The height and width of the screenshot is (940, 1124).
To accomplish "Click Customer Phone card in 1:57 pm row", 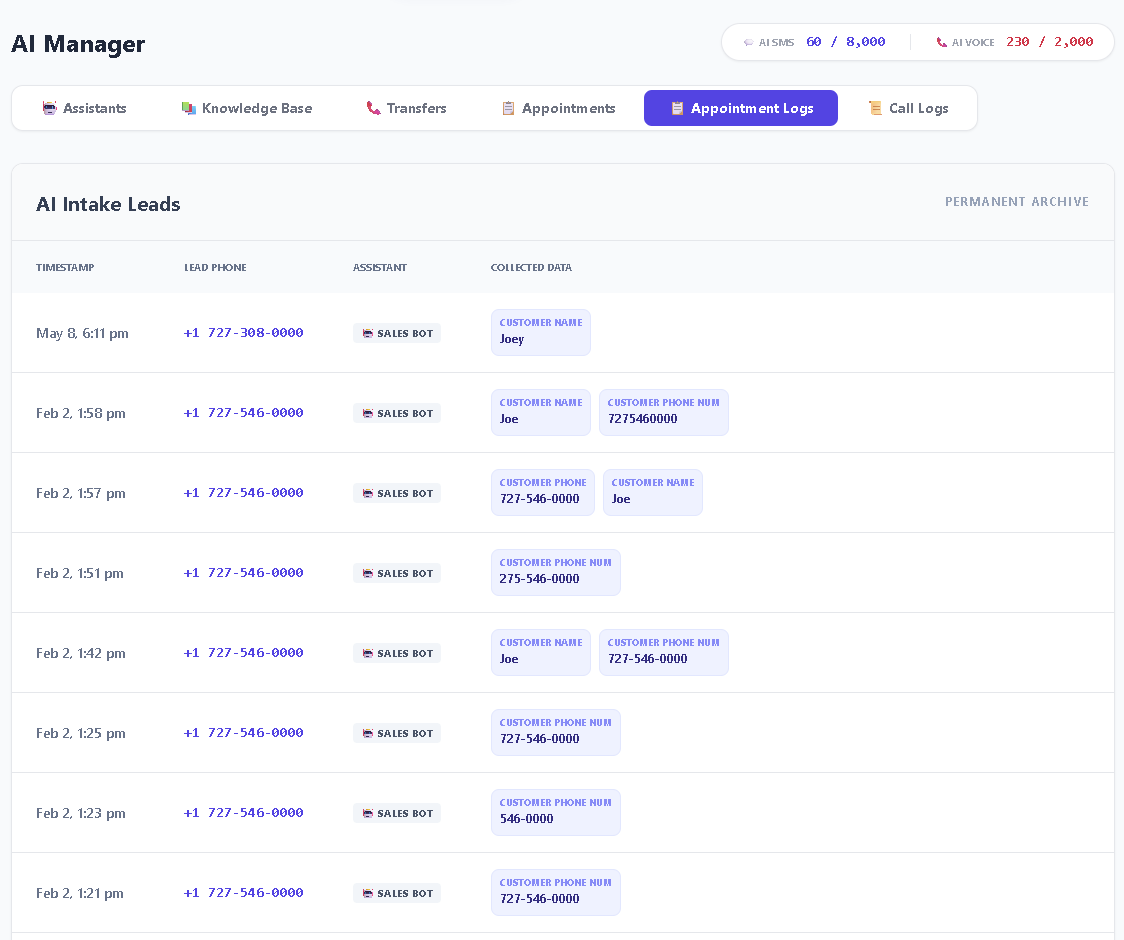I will tap(543, 493).
